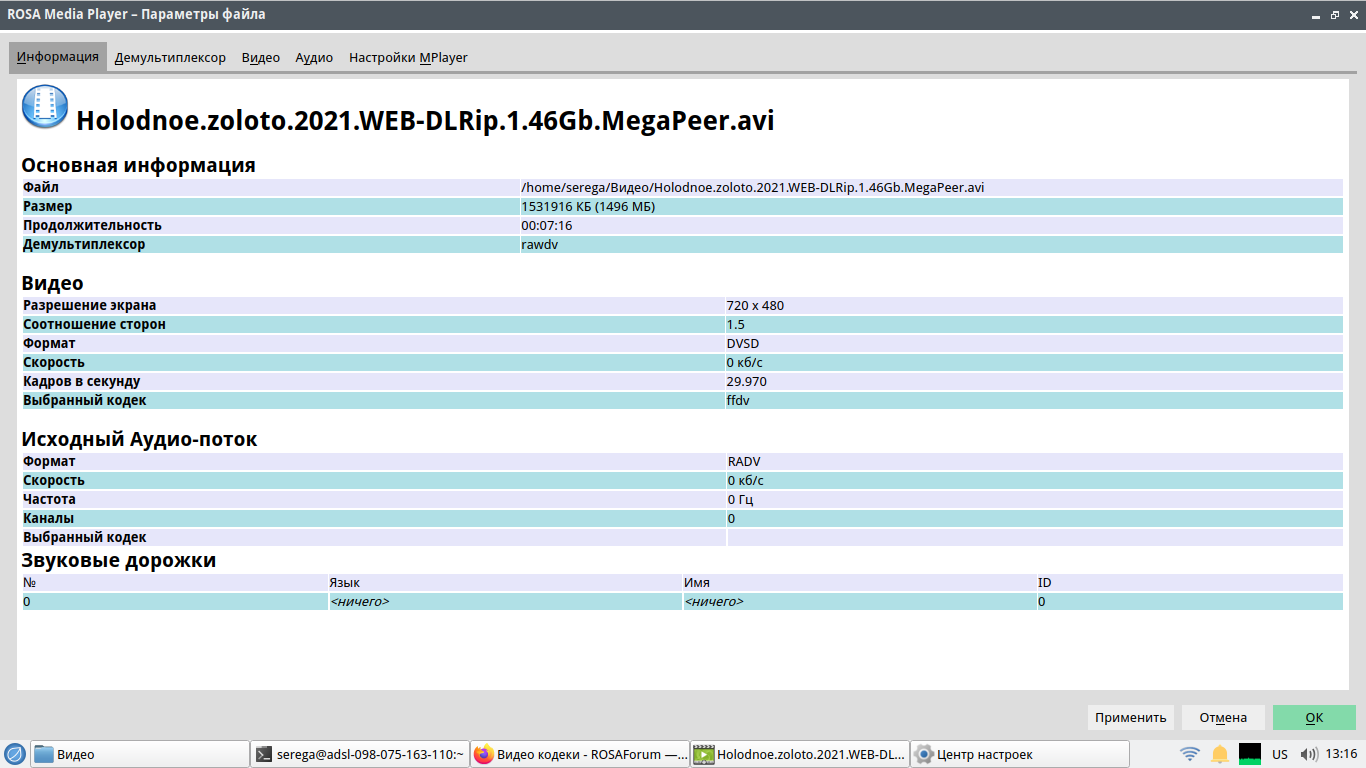Click the ID column header

click(1045, 583)
